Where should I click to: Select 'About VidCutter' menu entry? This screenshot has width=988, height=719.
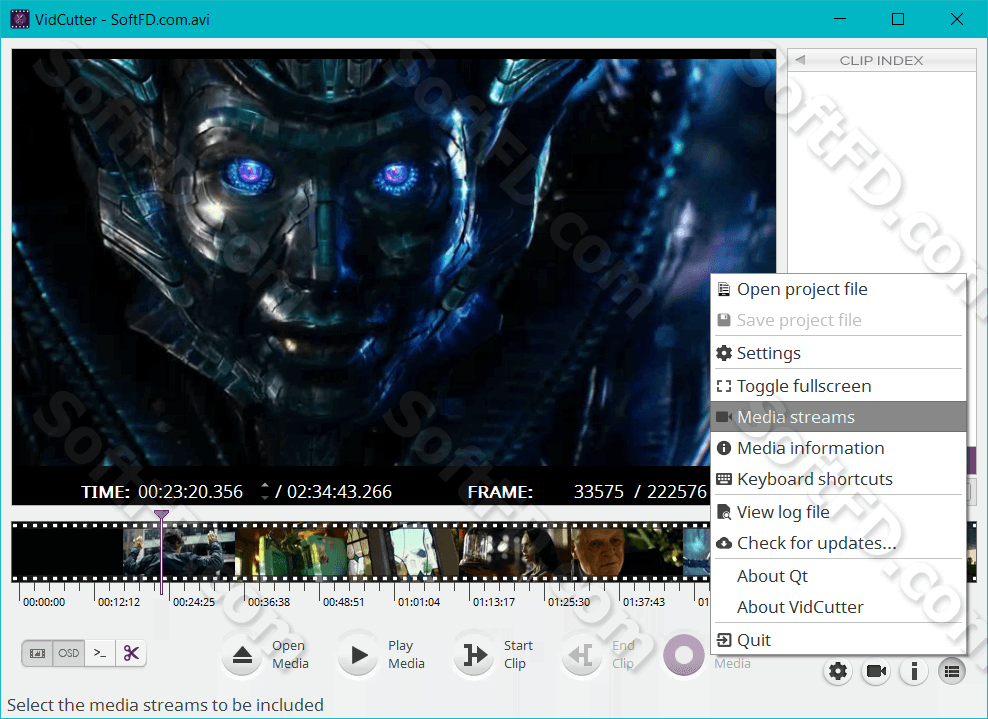tap(838, 607)
